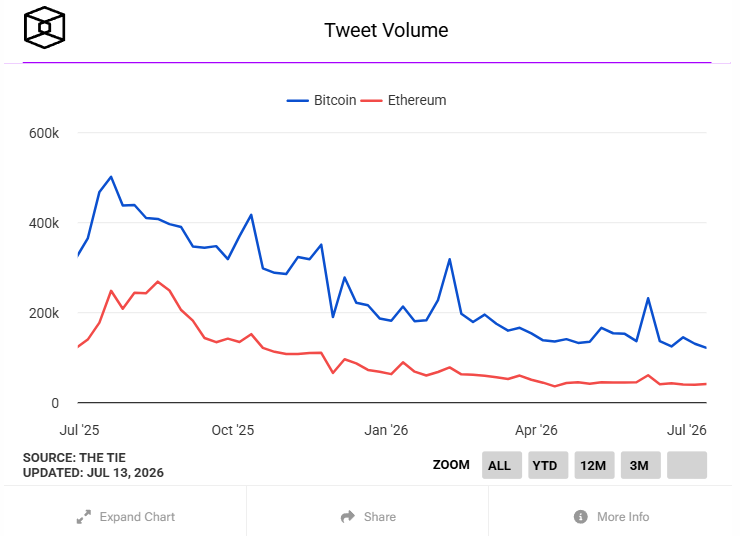Click the Bitcoin peak near 500k
The image size is (740, 536).
coord(111,177)
